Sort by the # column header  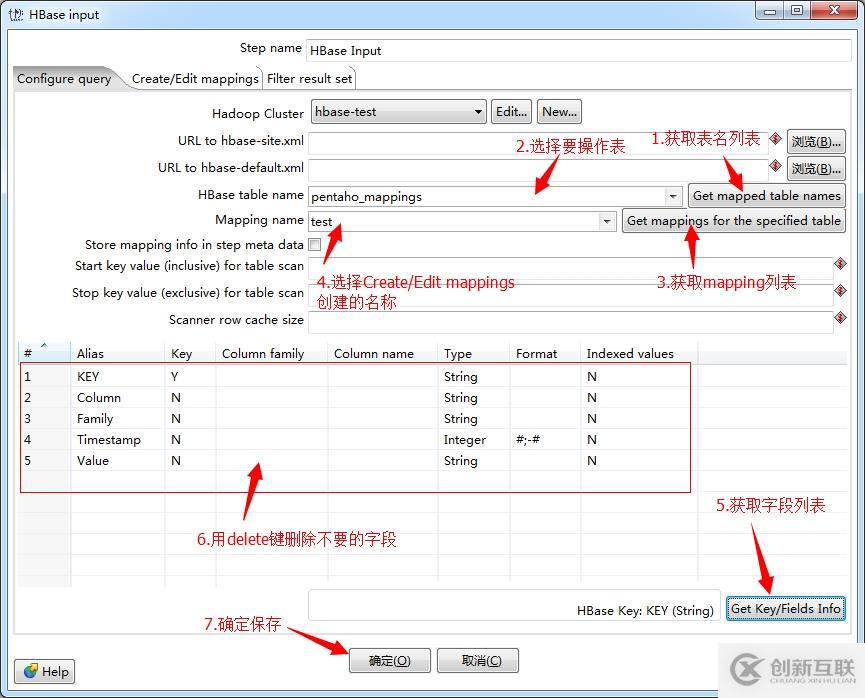[44, 353]
